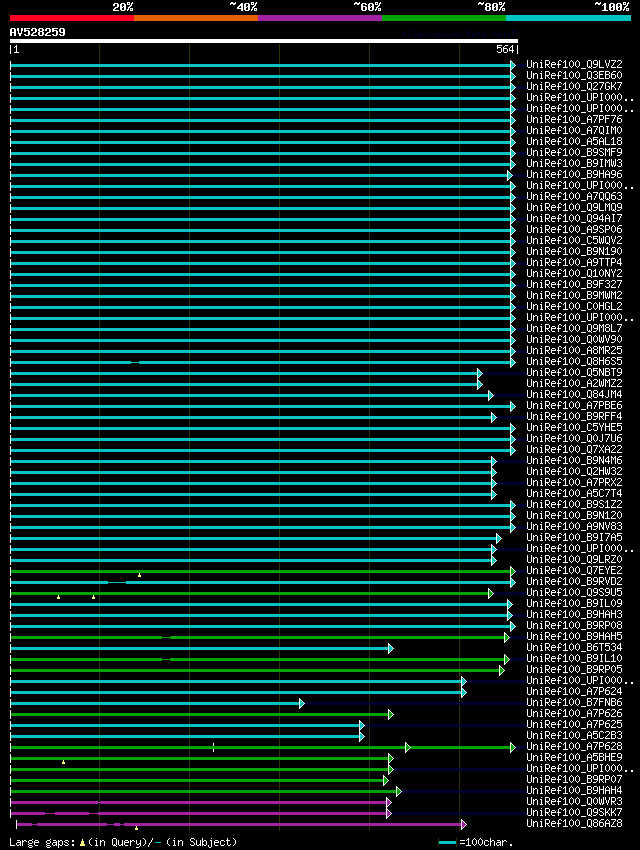Click the green alignment bar for Q9S9U5
Screen dimensions: 640x850
click(x=251, y=594)
